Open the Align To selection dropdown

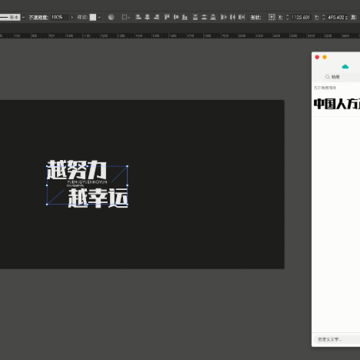[x=126, y=17]
